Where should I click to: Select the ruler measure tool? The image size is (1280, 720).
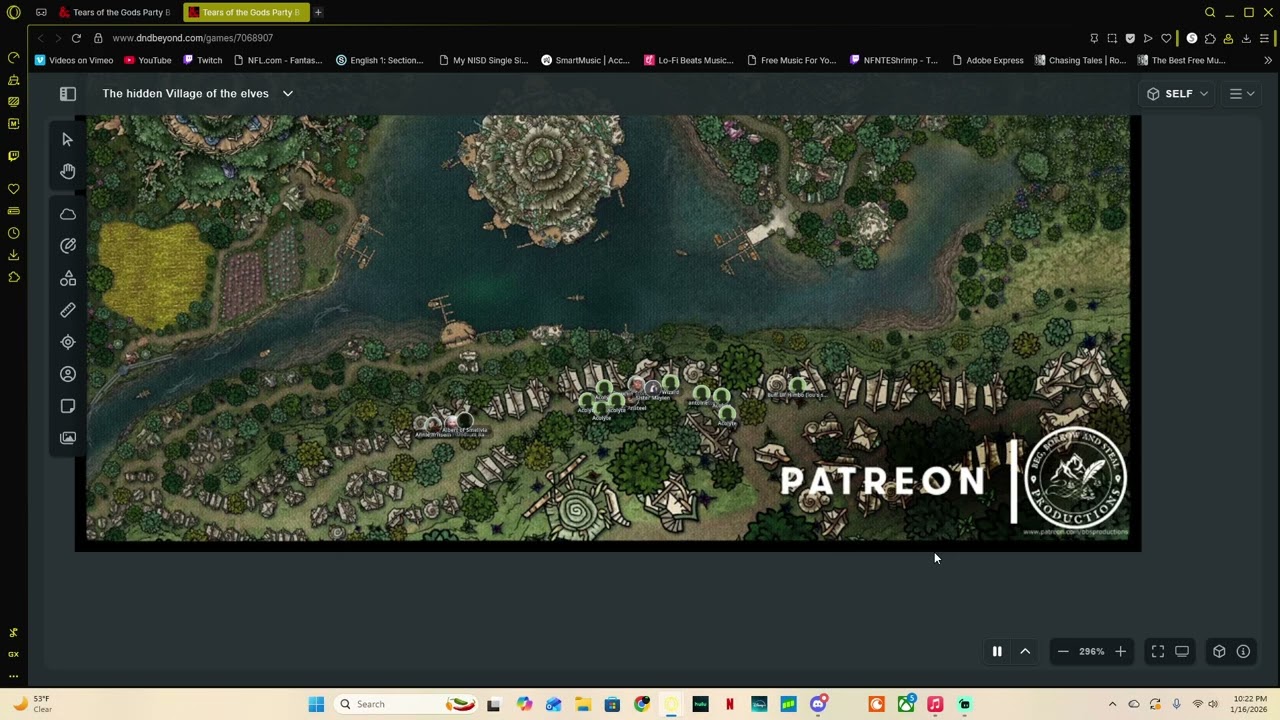(x=68, y=310)
